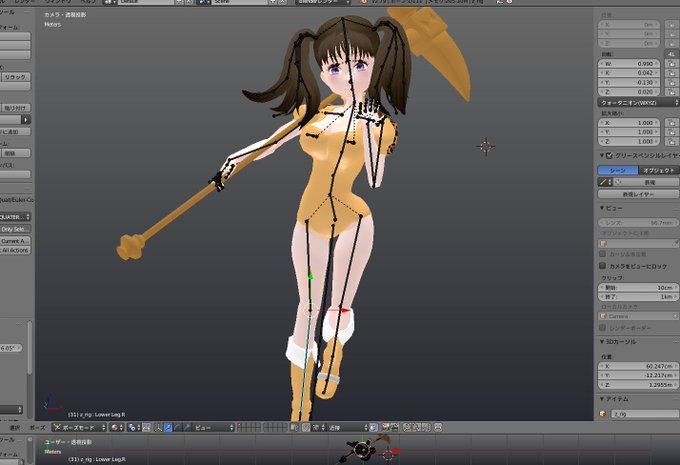680x465 pixels.
Task: Open the Pose menu in 3D view header
Action: click(37, 427)
